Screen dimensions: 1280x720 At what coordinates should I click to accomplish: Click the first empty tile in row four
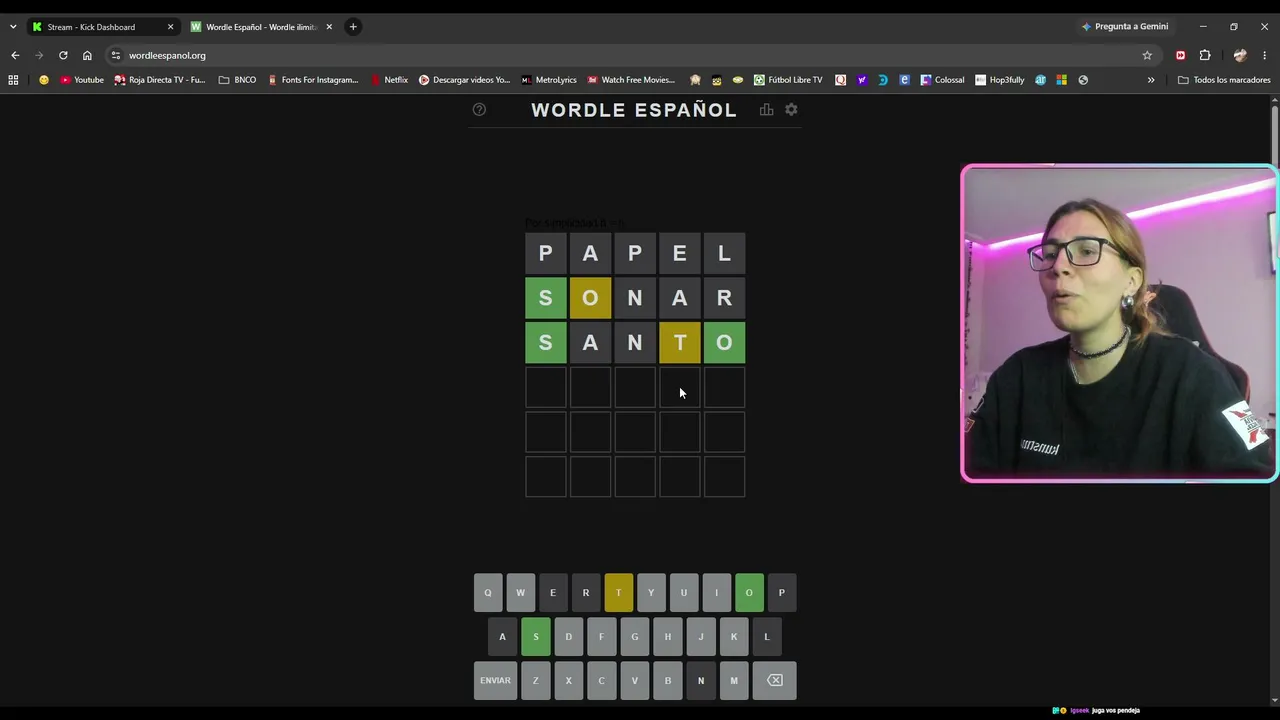coord(546,387)
